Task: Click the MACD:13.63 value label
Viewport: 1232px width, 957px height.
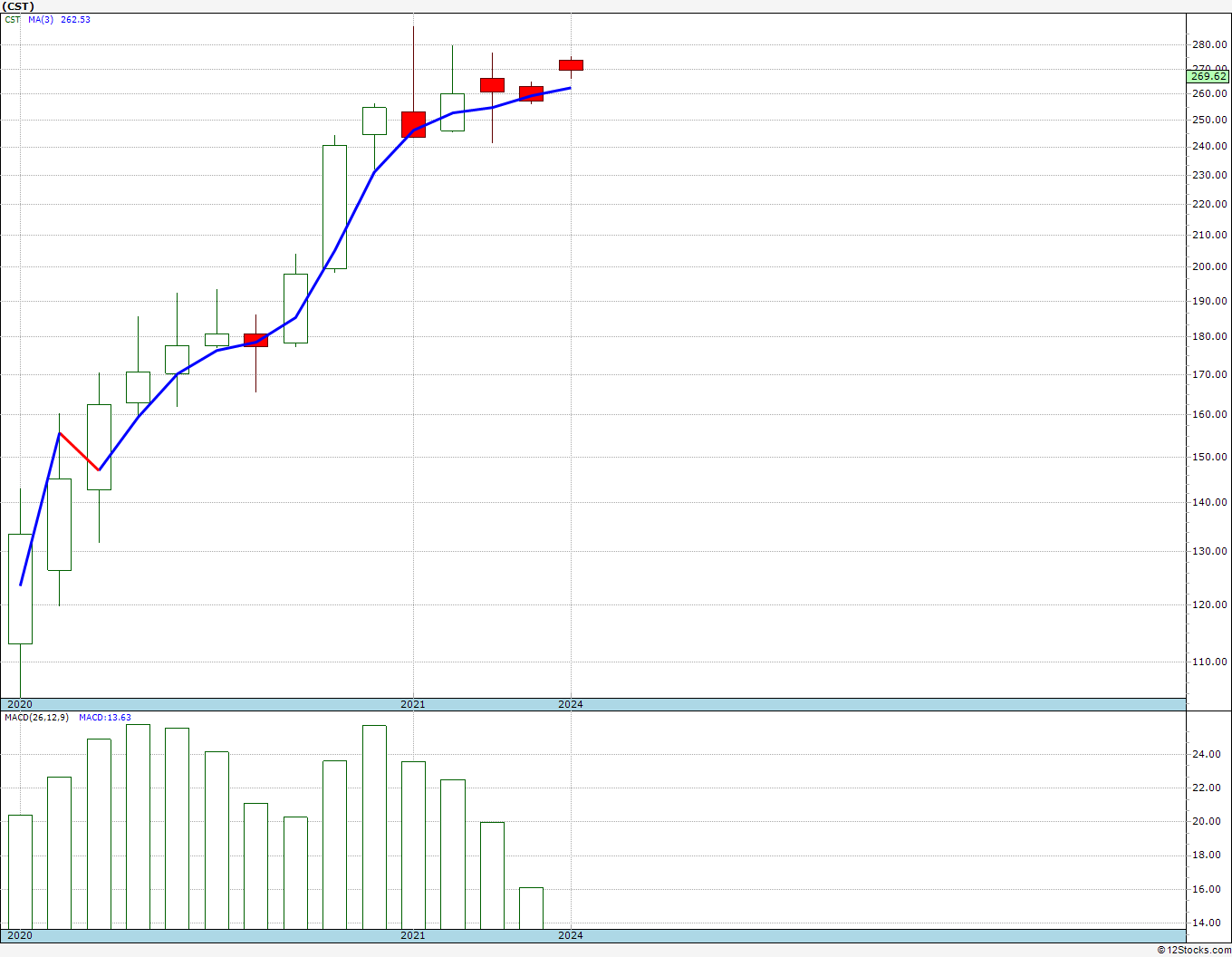Action: pyautogui.click(x=105, y=718)
